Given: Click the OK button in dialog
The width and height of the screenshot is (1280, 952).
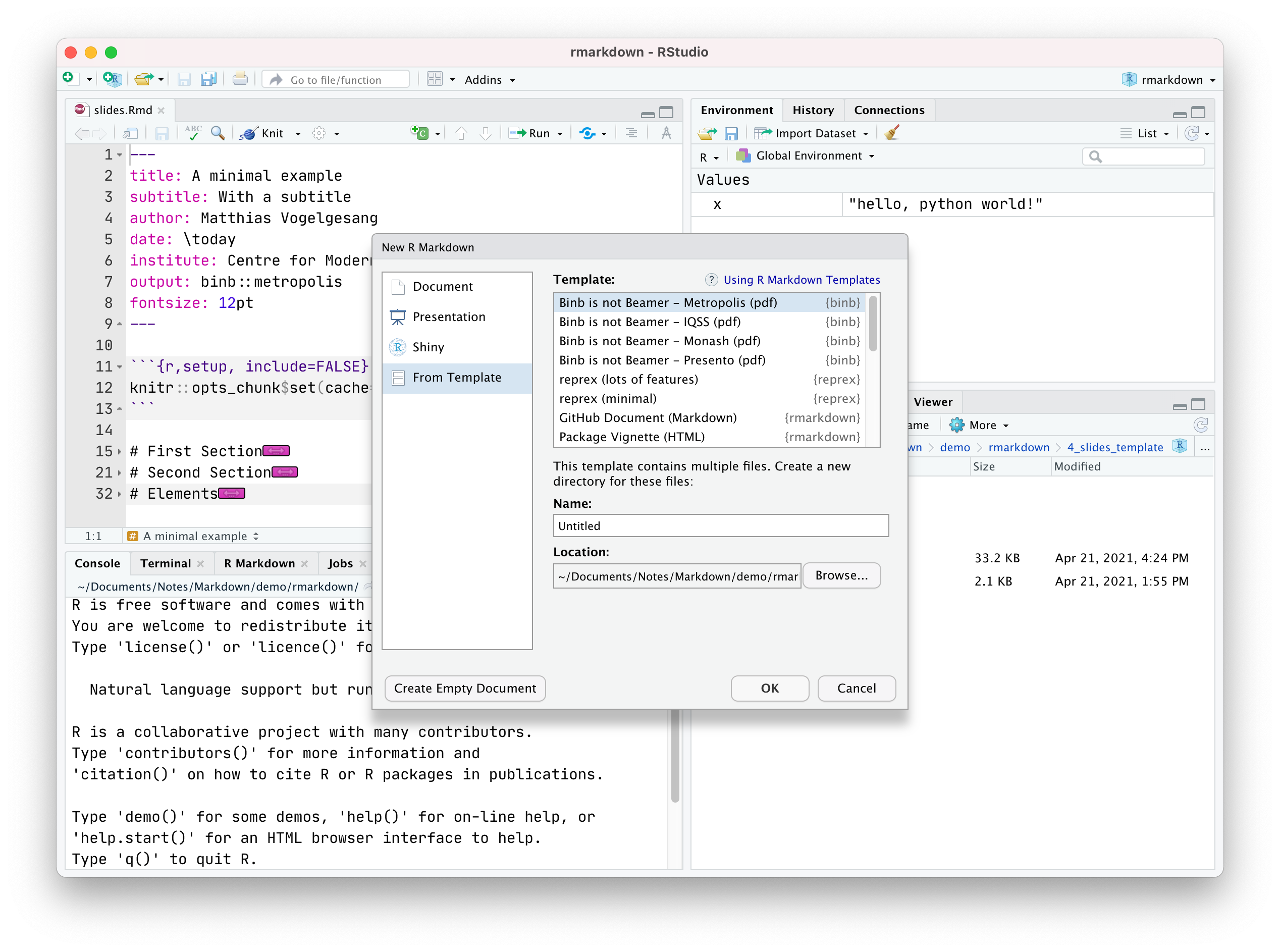Looking at the screenshot, I should click(x=770, y=688).
